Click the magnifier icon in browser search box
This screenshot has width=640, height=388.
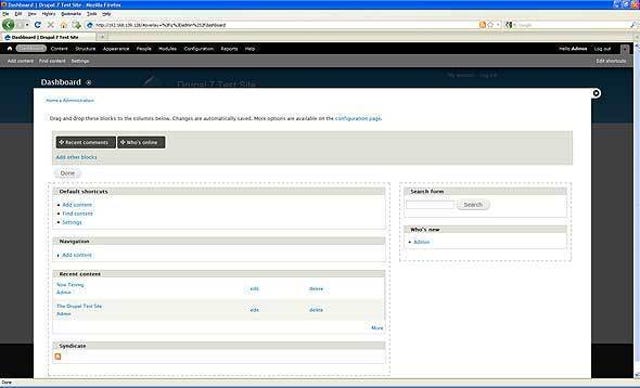tap(633, 25)
